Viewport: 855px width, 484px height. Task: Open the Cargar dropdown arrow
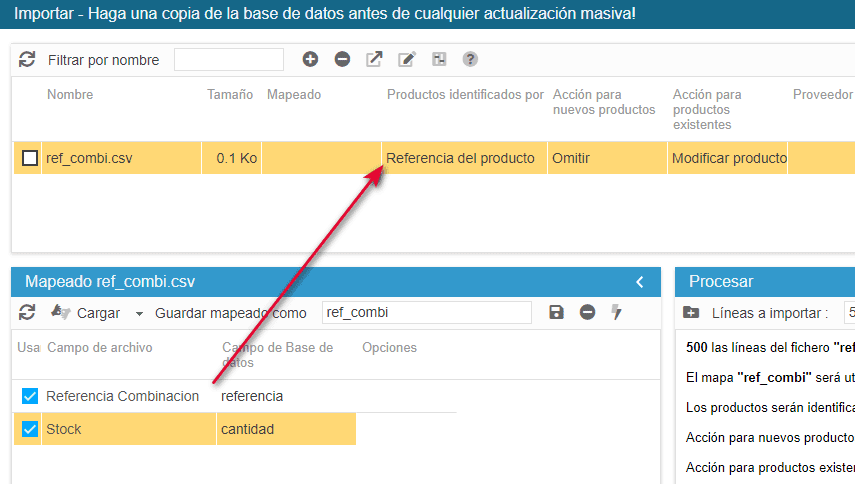coord(139,314)
